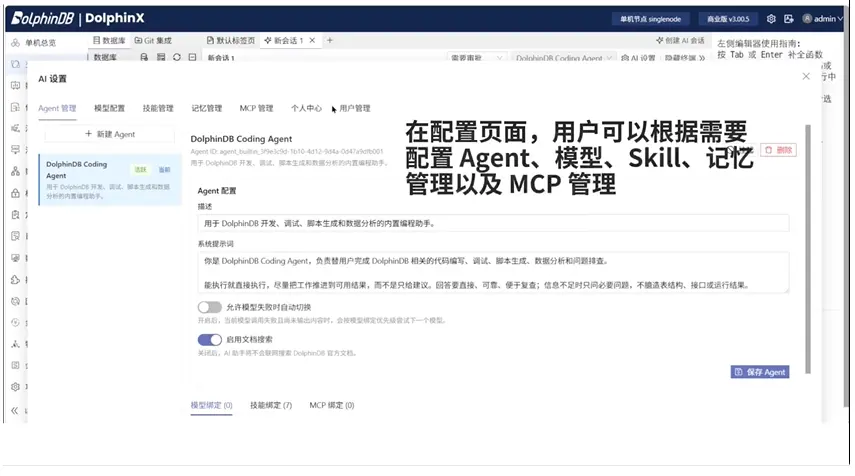Add a new tab with plus icon

(329, 40)
